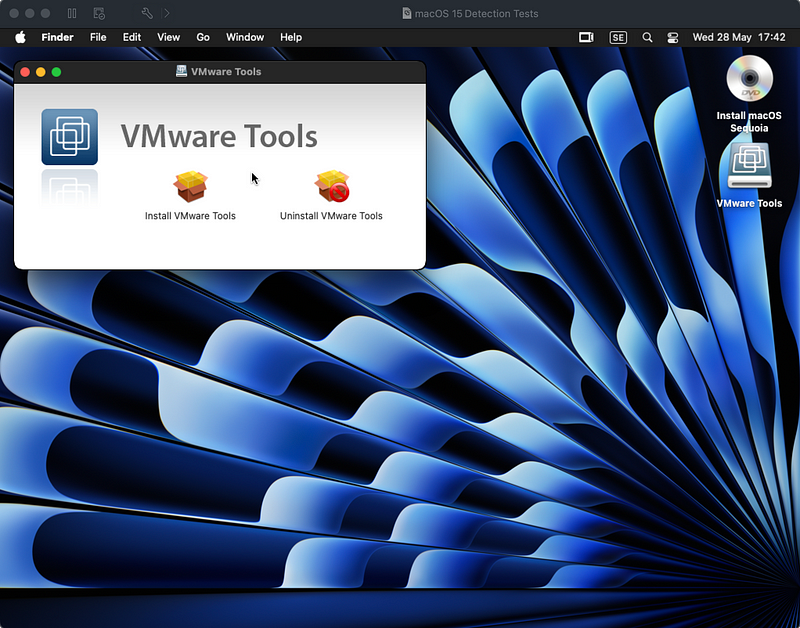Click the VMware Tools title bar text
This screenshot has height=628, width=800.
point(226,71)
